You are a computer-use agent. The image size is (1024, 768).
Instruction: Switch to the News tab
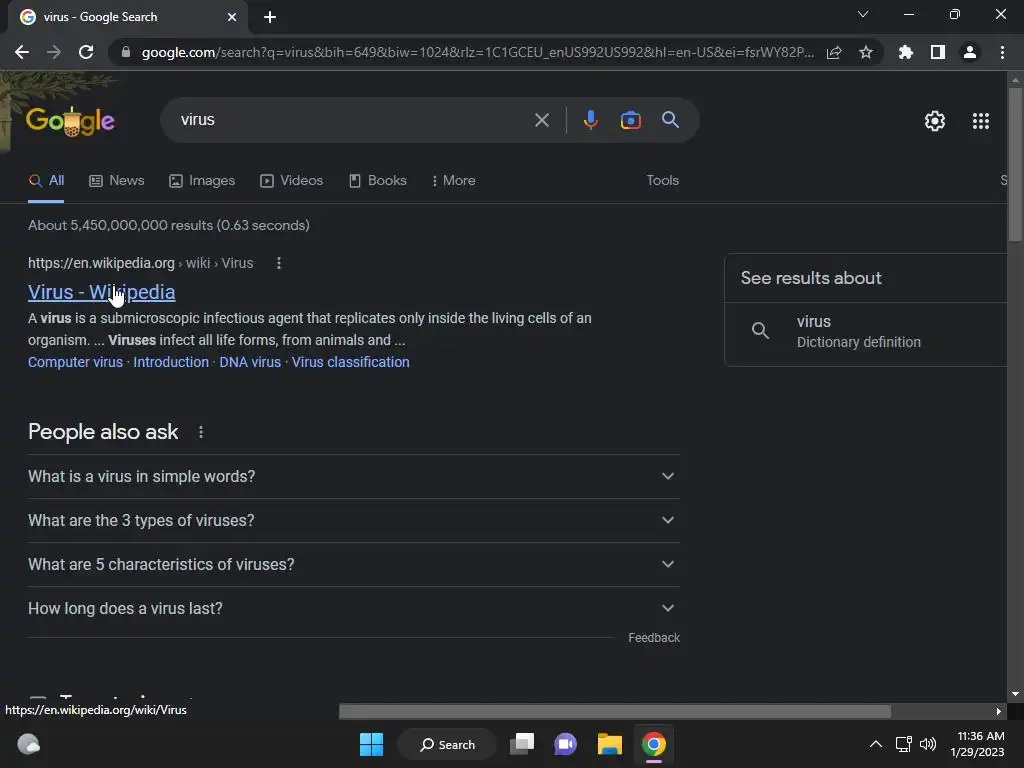117,181
